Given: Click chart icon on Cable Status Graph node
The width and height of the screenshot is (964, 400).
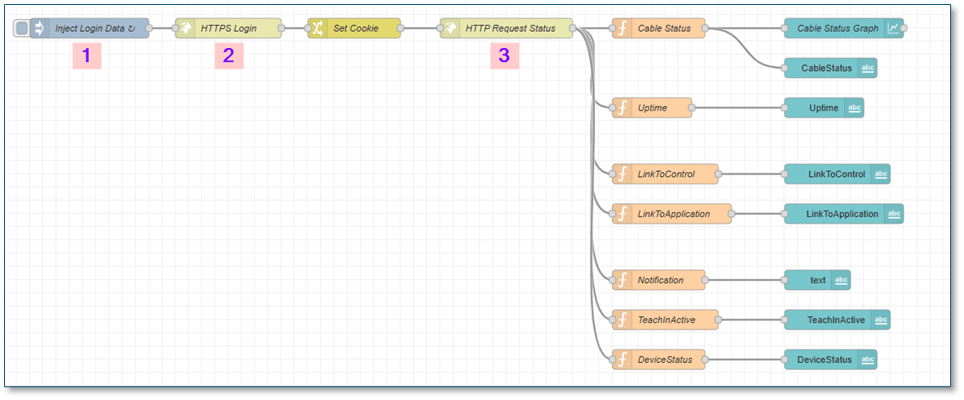Looking at the screenshot, I should click(893, 28).
